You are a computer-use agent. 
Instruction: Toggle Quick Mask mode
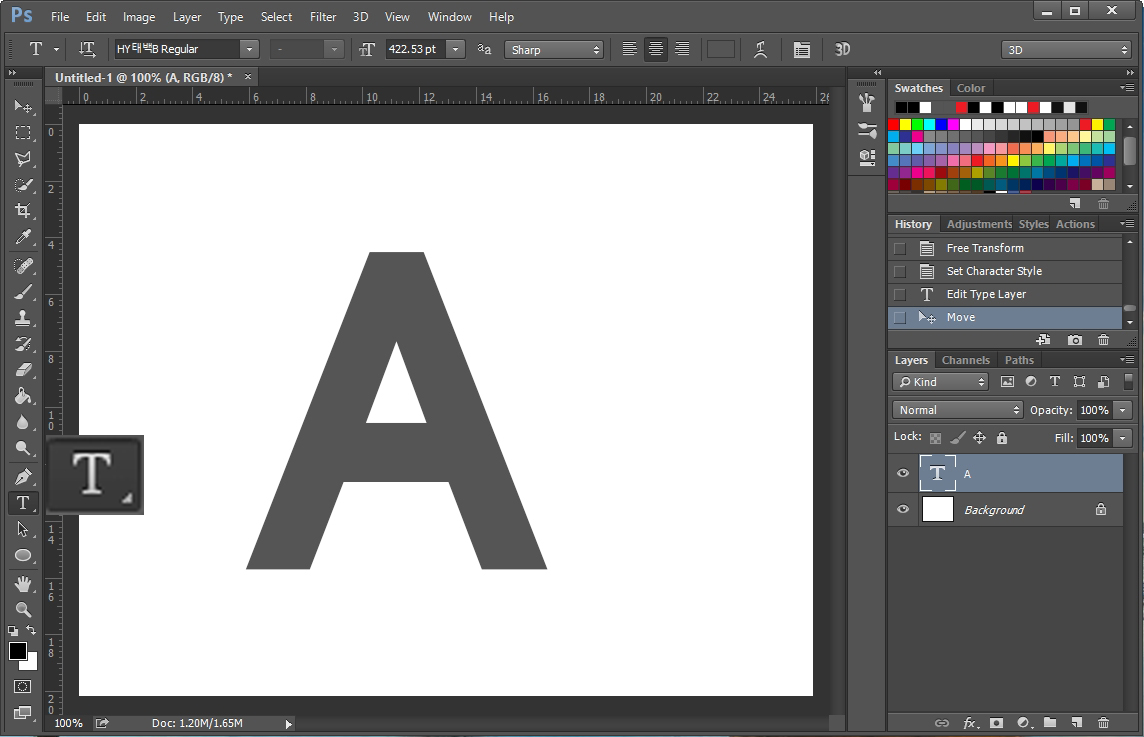pyautogui.click(x=23, y=687)
